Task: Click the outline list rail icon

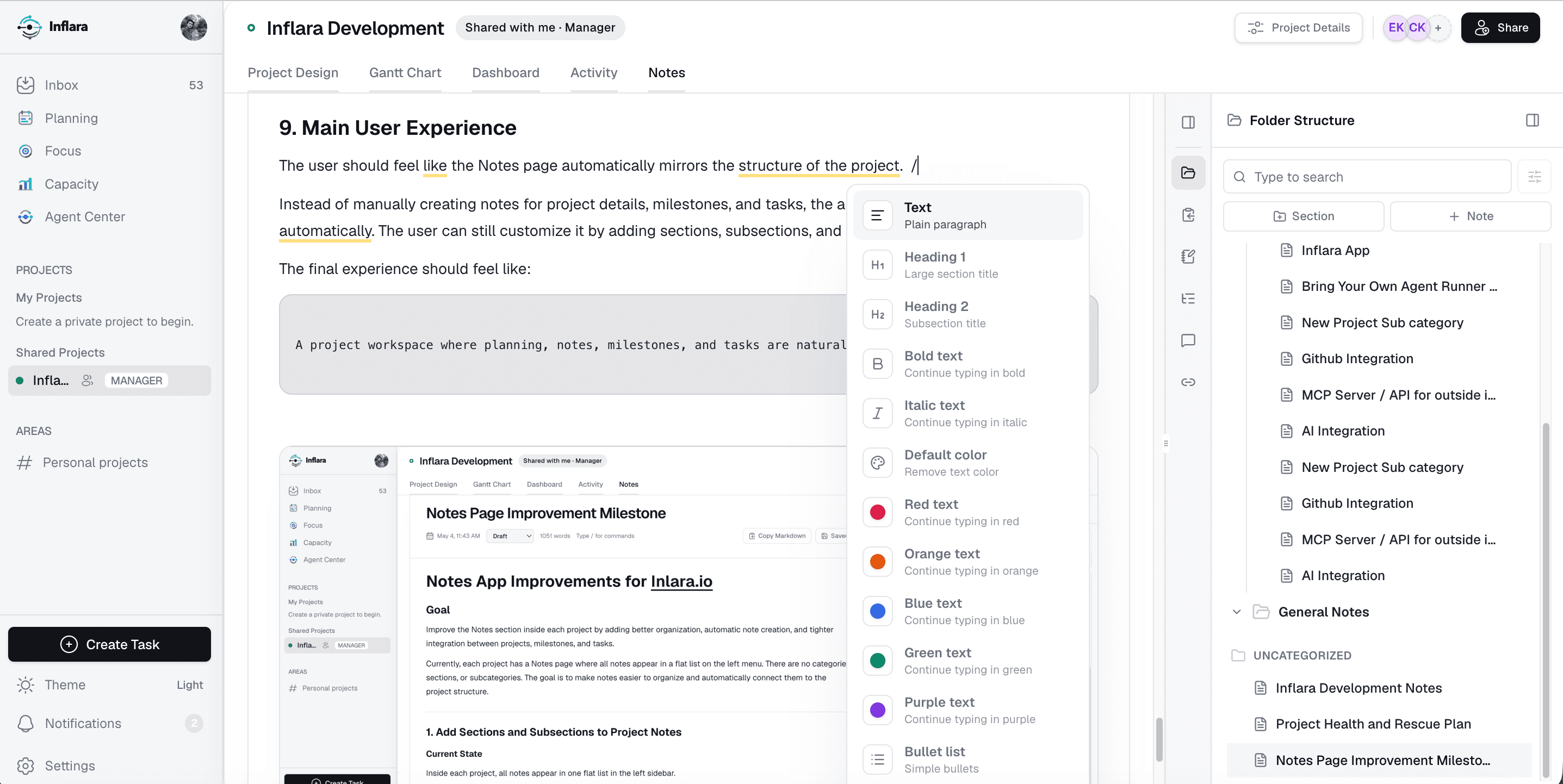Action: [x=1188, y=298]
